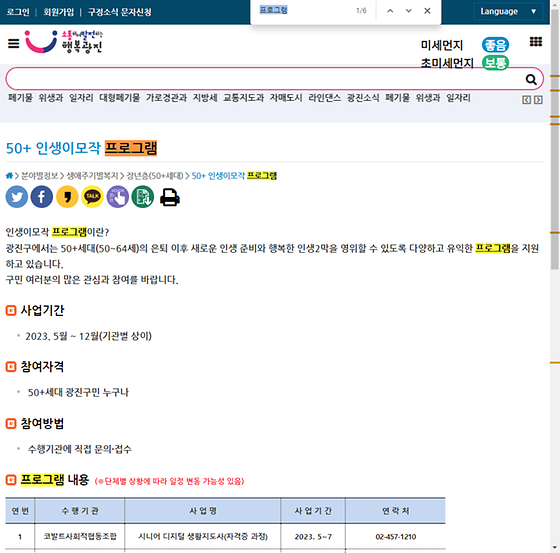Click the page title 50+ 인생이모작 프로그램
This screenshot has width=560, height=553.
81,148
